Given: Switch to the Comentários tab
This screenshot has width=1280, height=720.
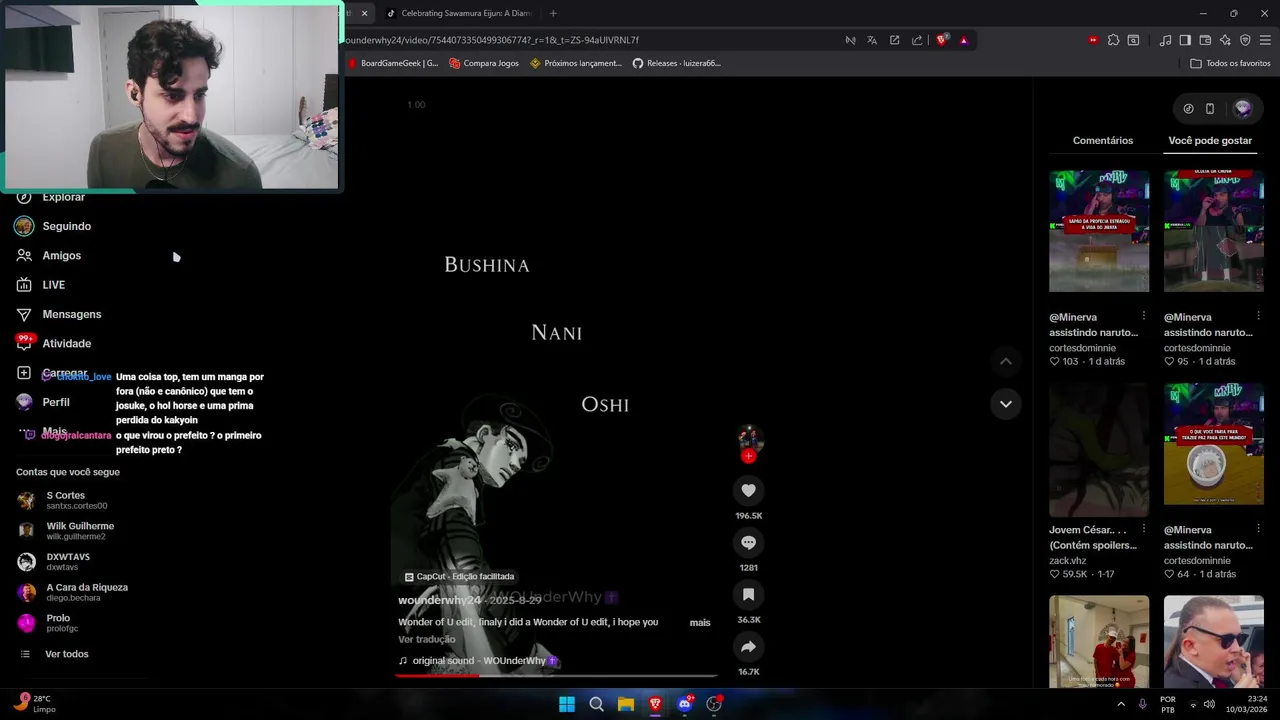Looking at the screenshot, I should (1103, 140).
